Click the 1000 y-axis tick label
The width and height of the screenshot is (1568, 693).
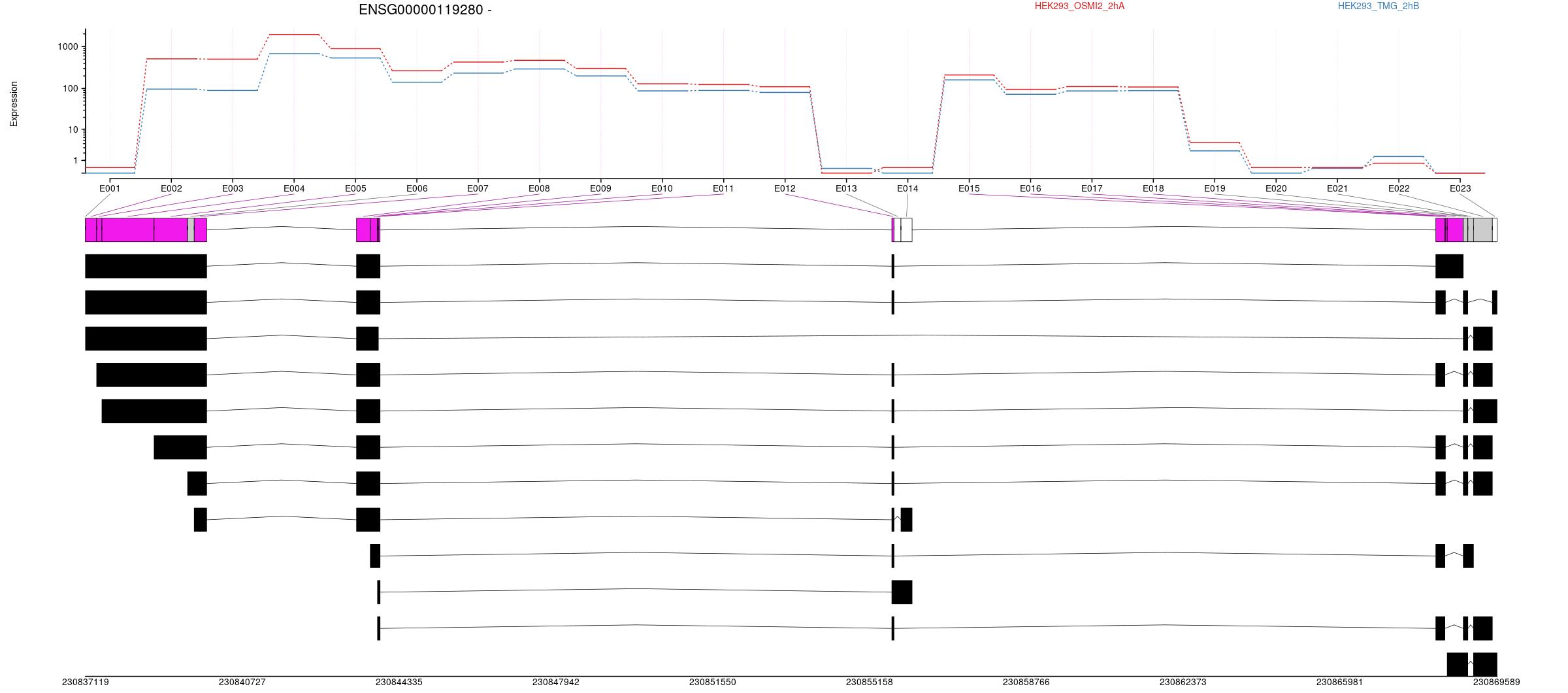68,46
